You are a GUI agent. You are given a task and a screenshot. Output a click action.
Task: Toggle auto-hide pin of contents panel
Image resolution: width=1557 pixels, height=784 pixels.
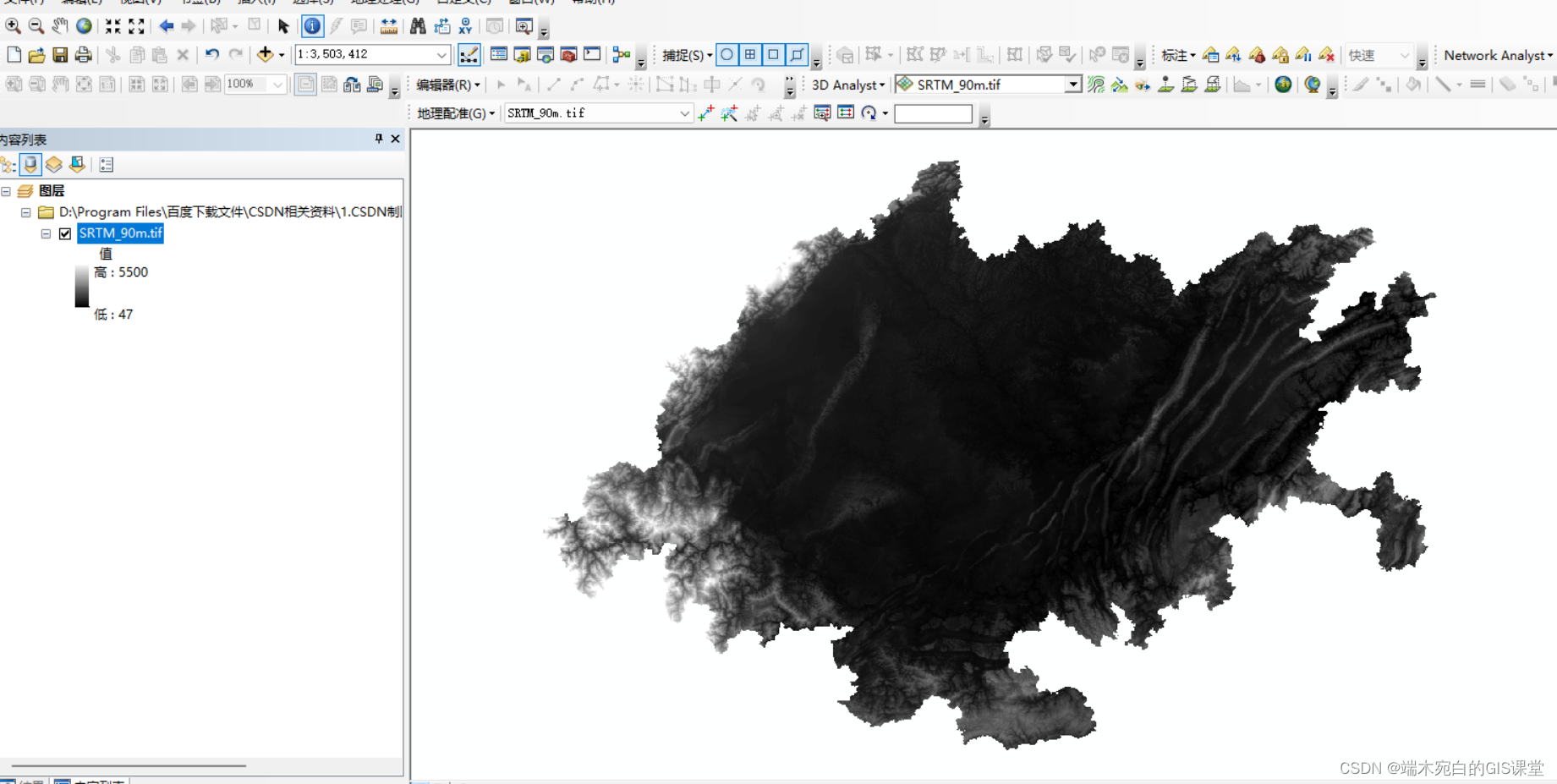(378, 139)
